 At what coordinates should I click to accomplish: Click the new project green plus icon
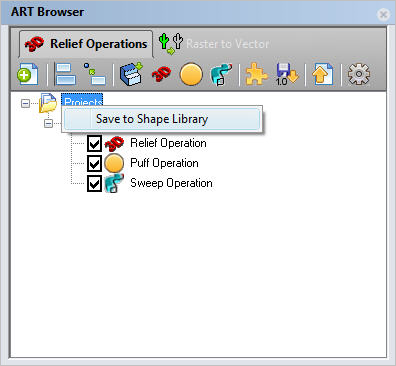(x=28, y=74)
